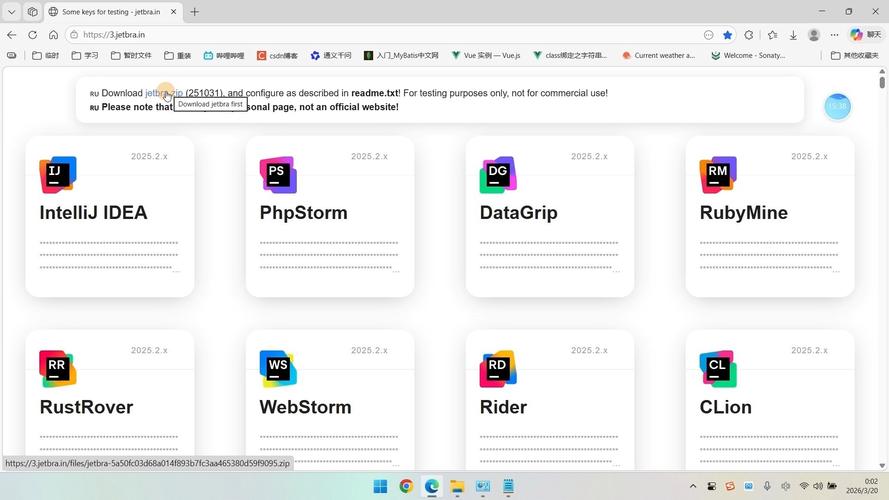The height and width of the screenshot is (500, 889).
Task: Click the page vertical scrollbar thumb
Action: coord(882,82)
